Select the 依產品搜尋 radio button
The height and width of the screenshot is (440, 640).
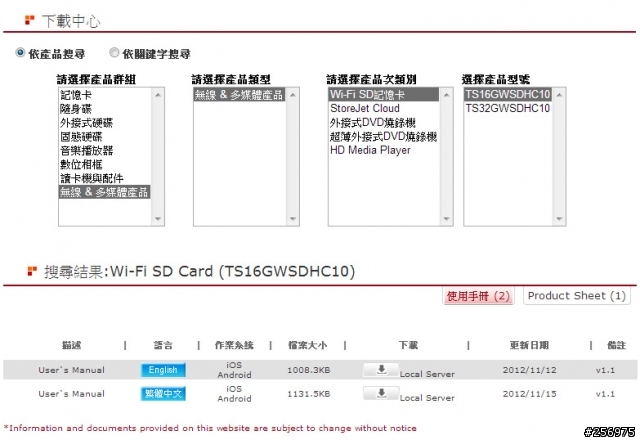[x=20, y=53]
